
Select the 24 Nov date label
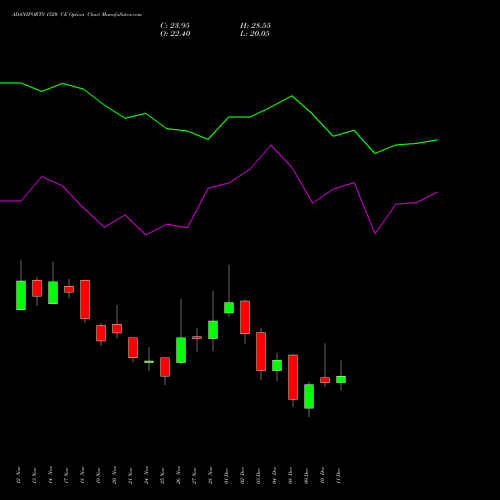pos(146,475)
